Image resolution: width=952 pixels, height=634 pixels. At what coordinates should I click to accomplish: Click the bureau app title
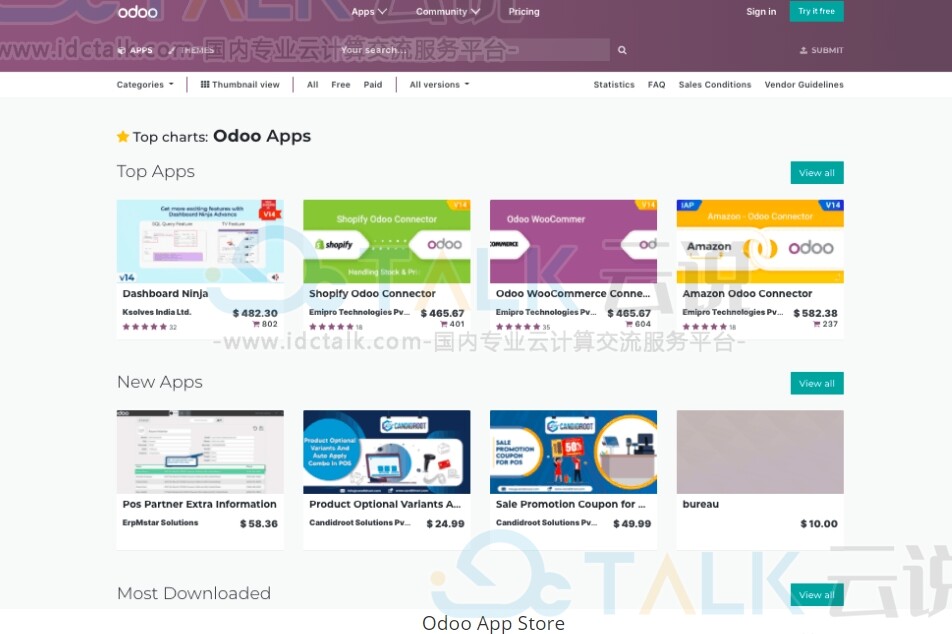[x=701, y=504]
